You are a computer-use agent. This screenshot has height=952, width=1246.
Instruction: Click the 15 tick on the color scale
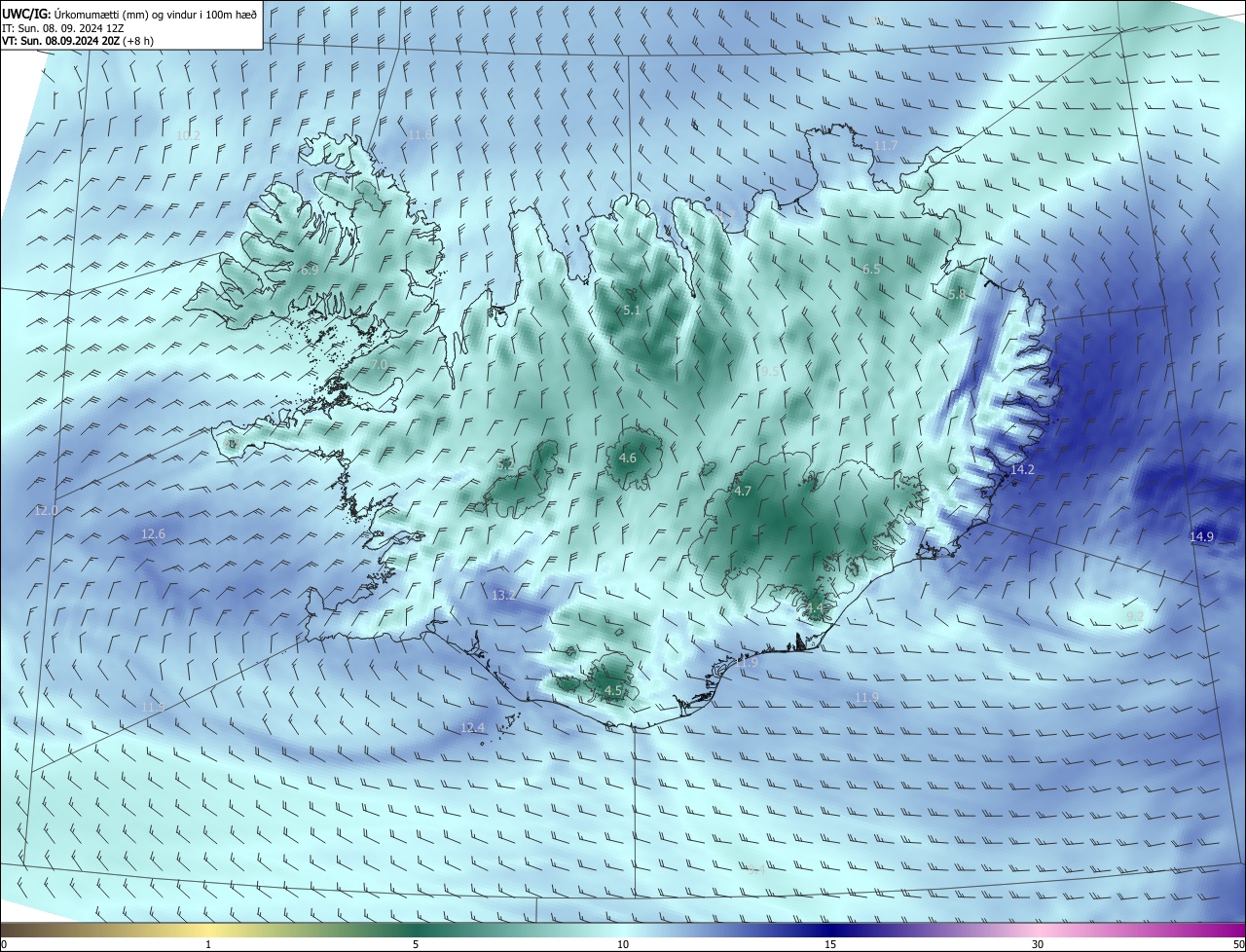click(830, 945)
